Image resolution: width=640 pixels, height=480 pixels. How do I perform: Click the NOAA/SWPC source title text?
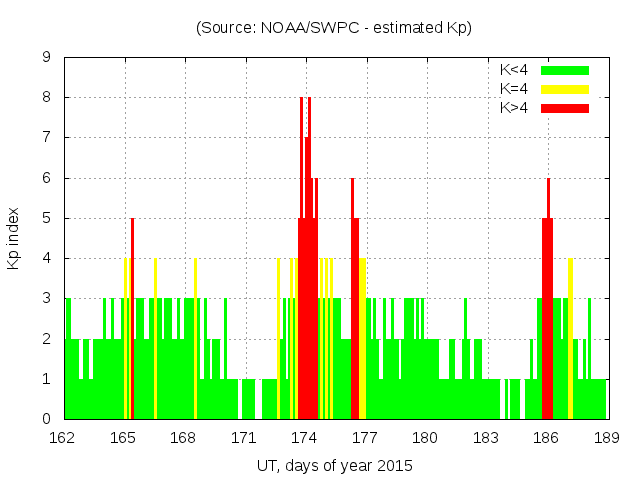334,28
